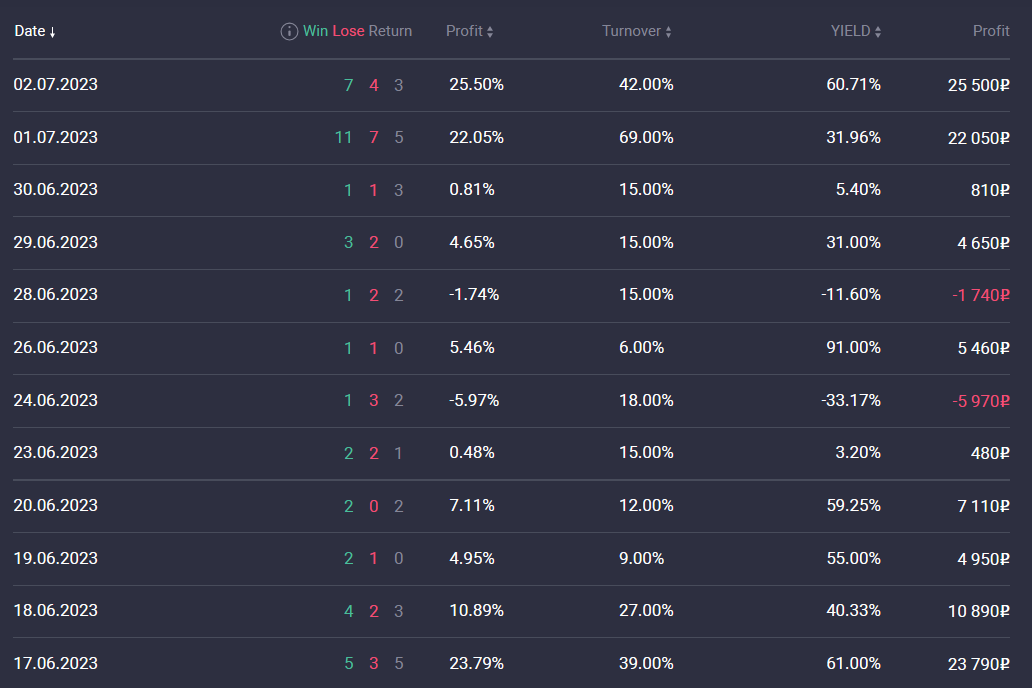The width and height of the screenshot is (1032, 688).
Task: Open the 02.07.2023 date row
Action: coord(56,85)
